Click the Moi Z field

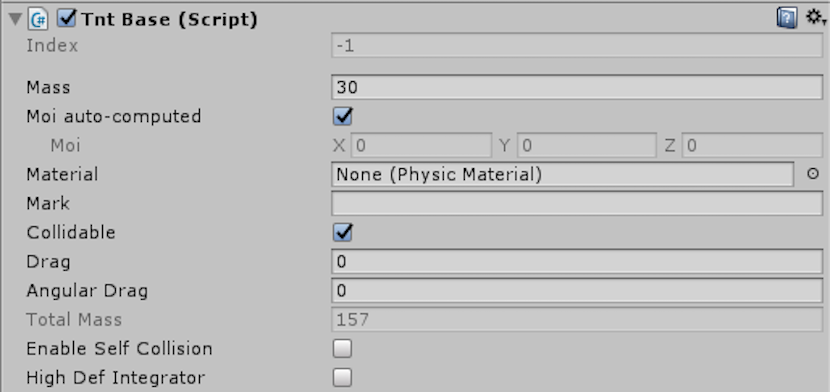752,145
